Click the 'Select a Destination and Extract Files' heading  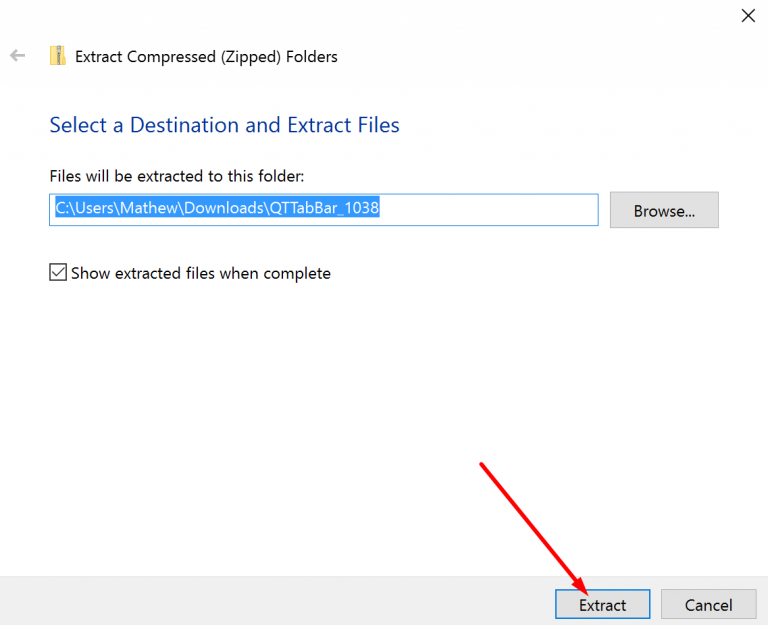pos(224,125)
